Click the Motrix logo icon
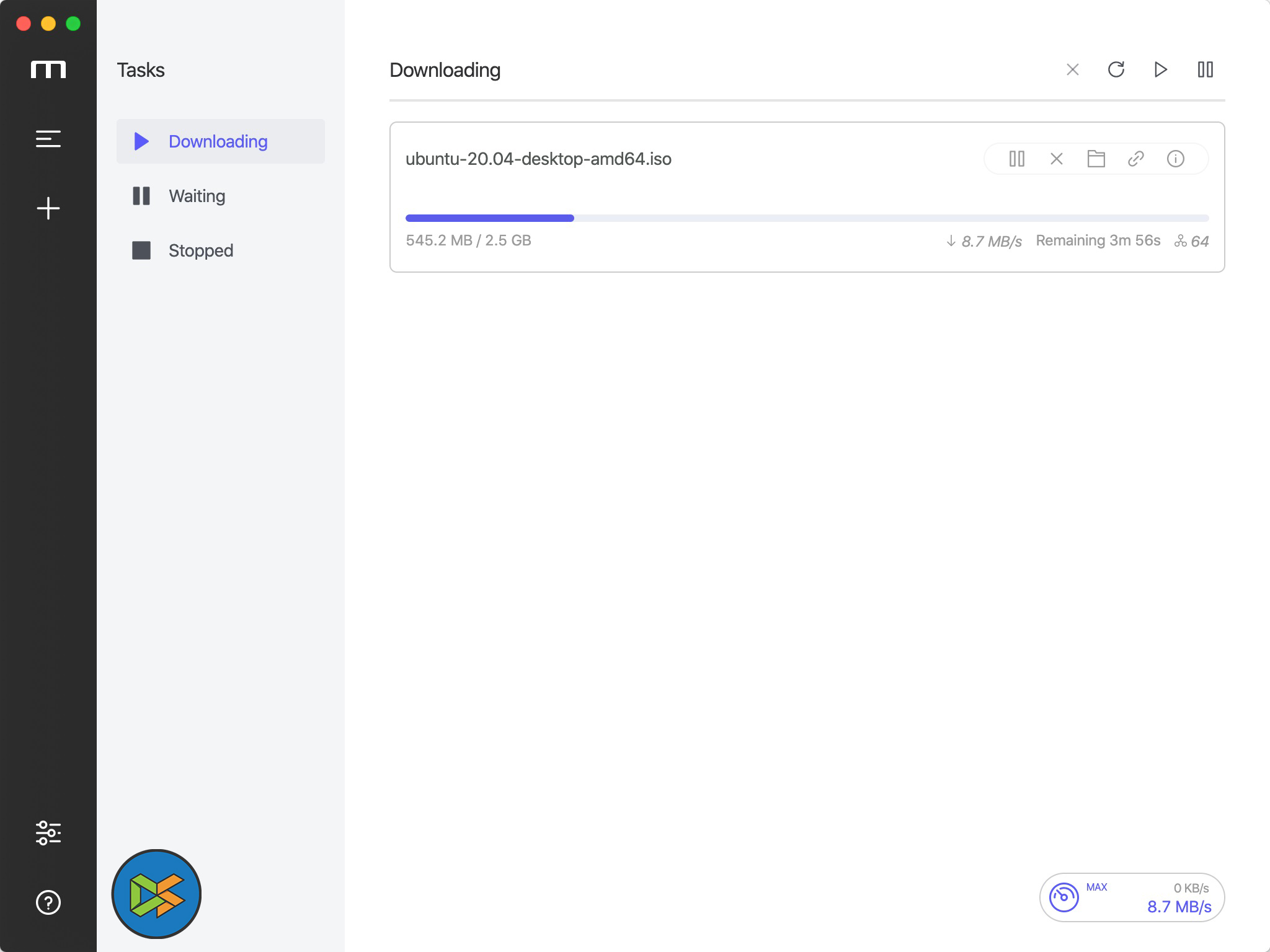 coord(48,69)
